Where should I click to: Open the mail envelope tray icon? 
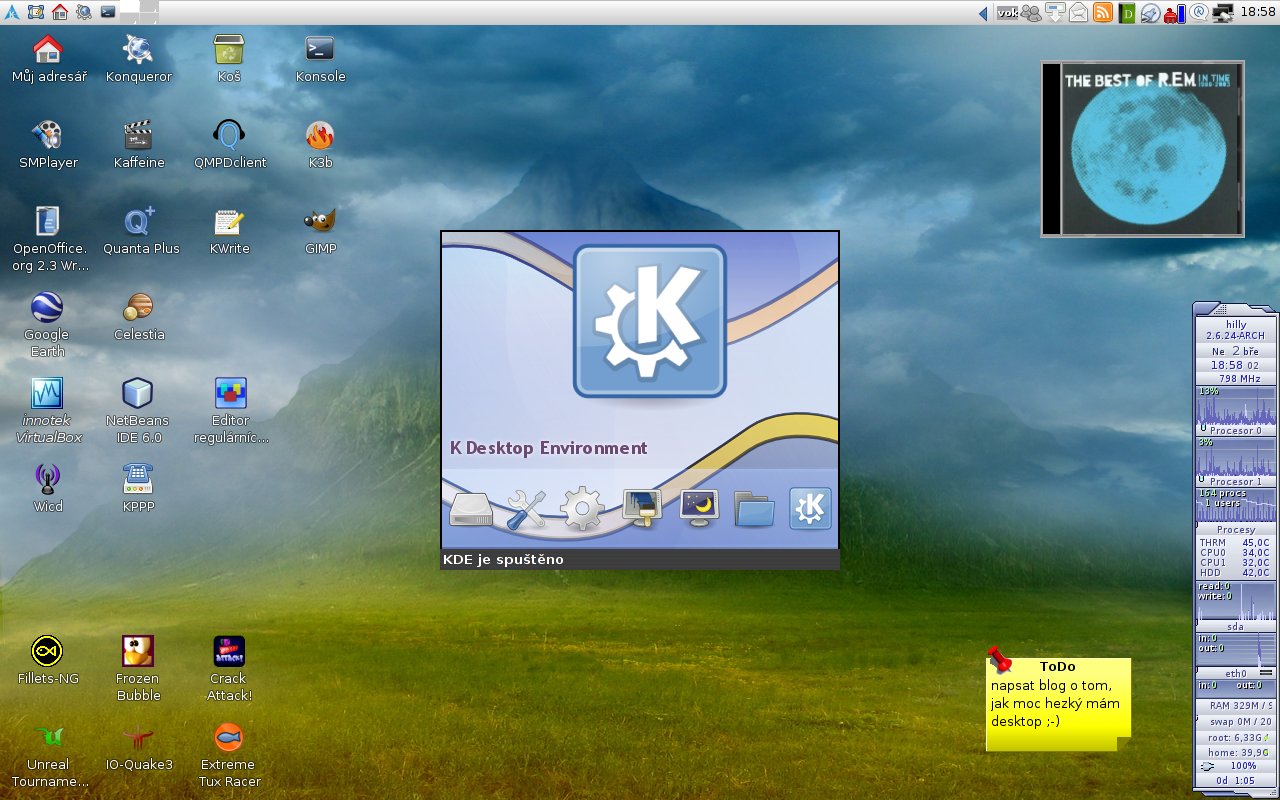[1079, 13]
